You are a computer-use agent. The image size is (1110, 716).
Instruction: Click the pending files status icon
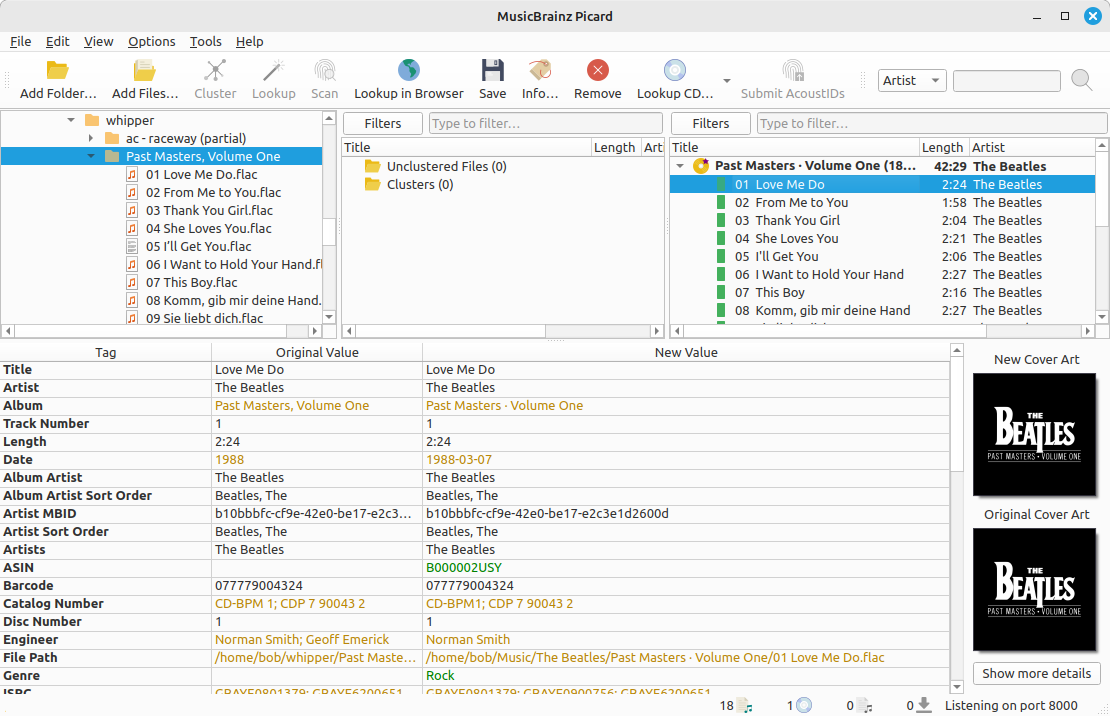(x=864, y=705)
